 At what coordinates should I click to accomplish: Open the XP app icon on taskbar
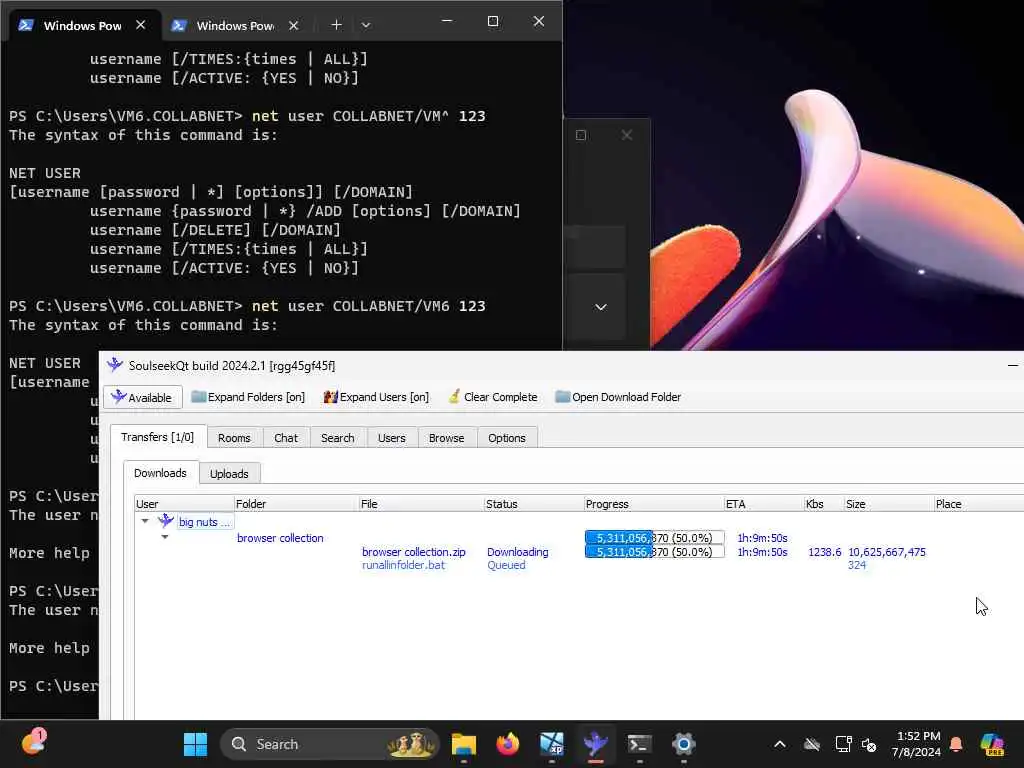[552, 744]
